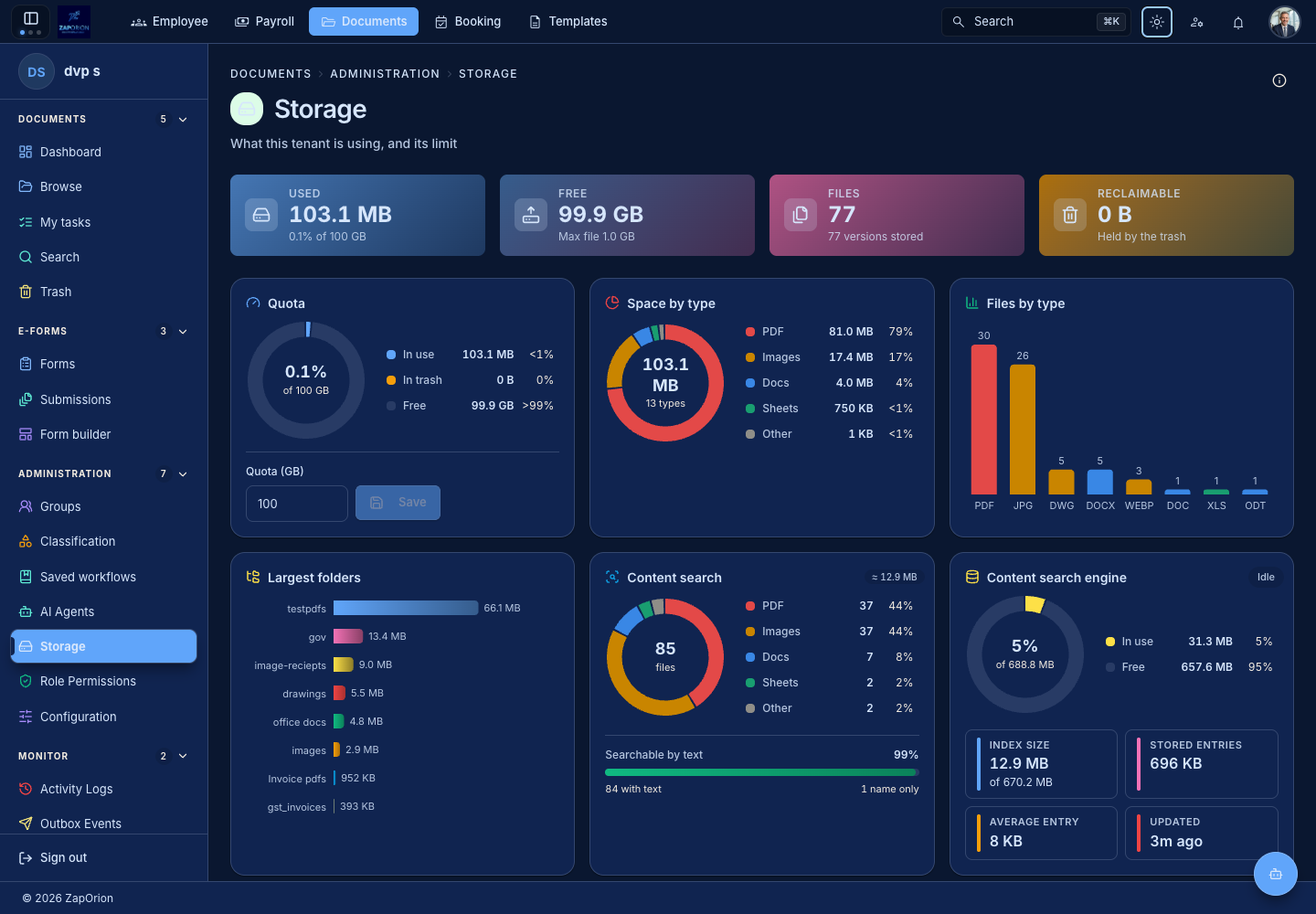Click the Files card copy icon
This screenshot has width=1316, height=914.
pyautogui.click(x=801, y=215)
